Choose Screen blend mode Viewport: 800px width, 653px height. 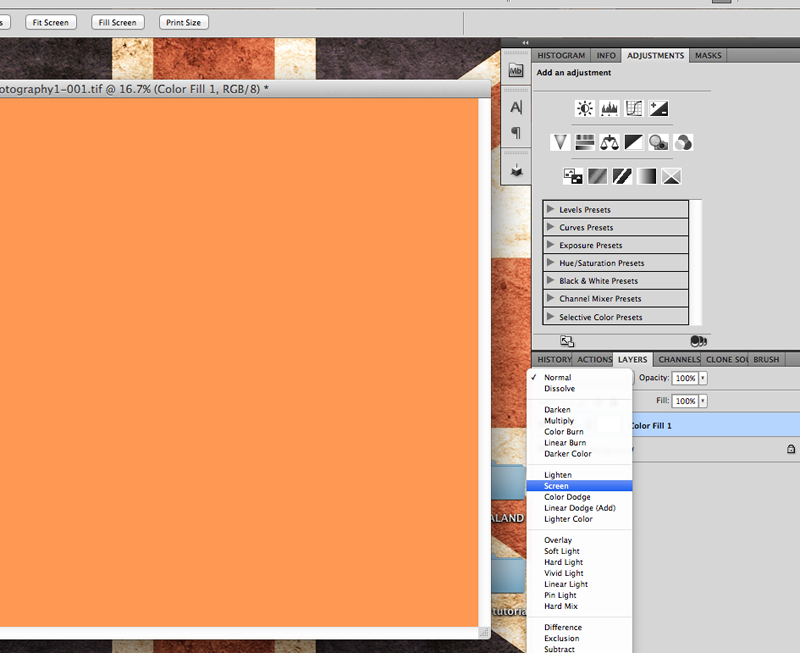point(580,486)
